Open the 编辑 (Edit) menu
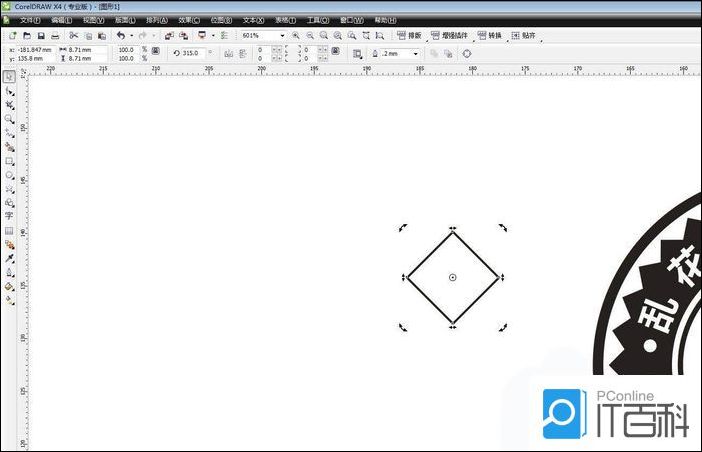702x452 pixels. tap(61, 20)
